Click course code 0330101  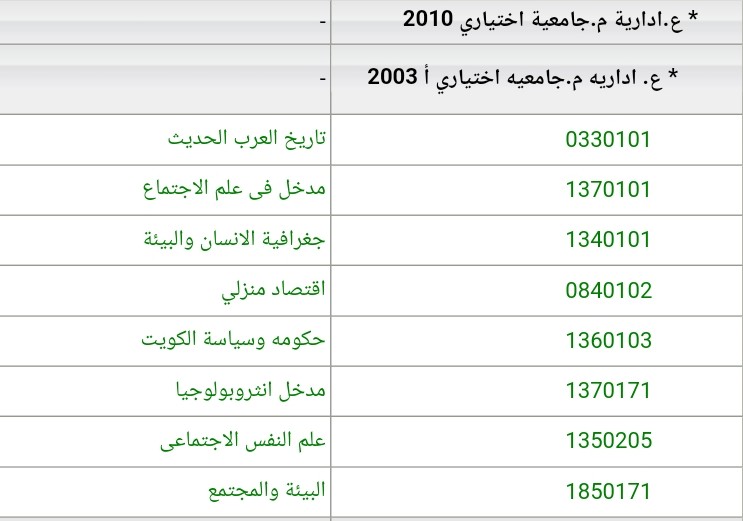(608, 139)
